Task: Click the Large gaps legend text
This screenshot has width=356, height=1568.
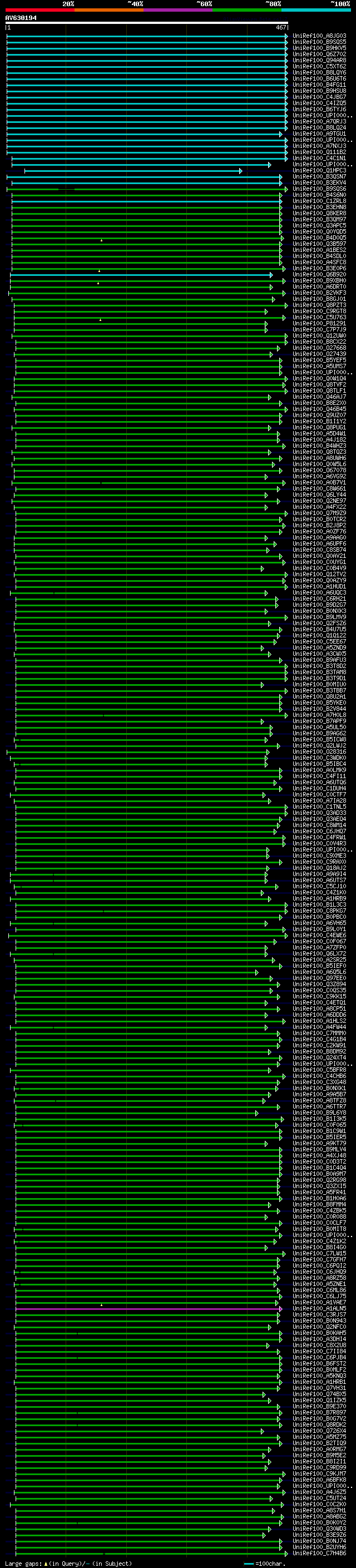Action: 68,1563
